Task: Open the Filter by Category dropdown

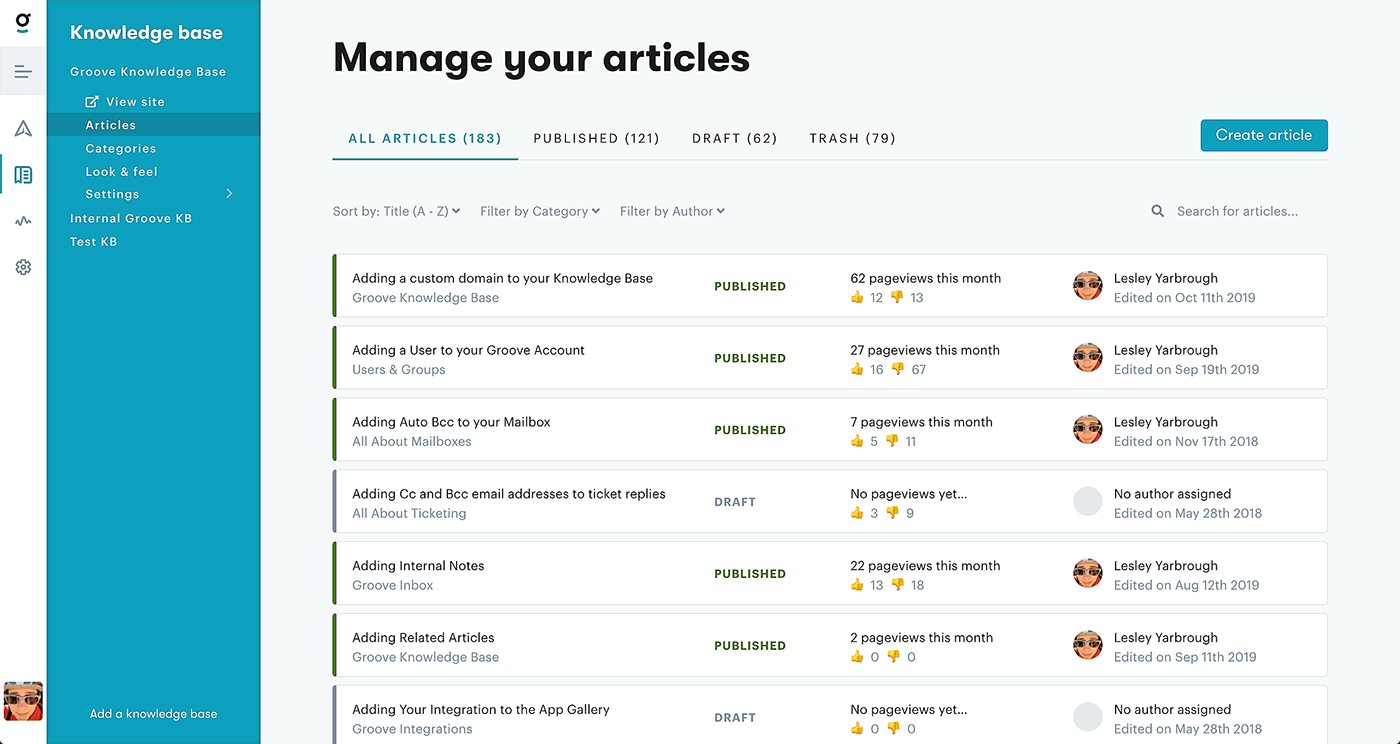Action: pyautogui.click(x=539, y=211)
